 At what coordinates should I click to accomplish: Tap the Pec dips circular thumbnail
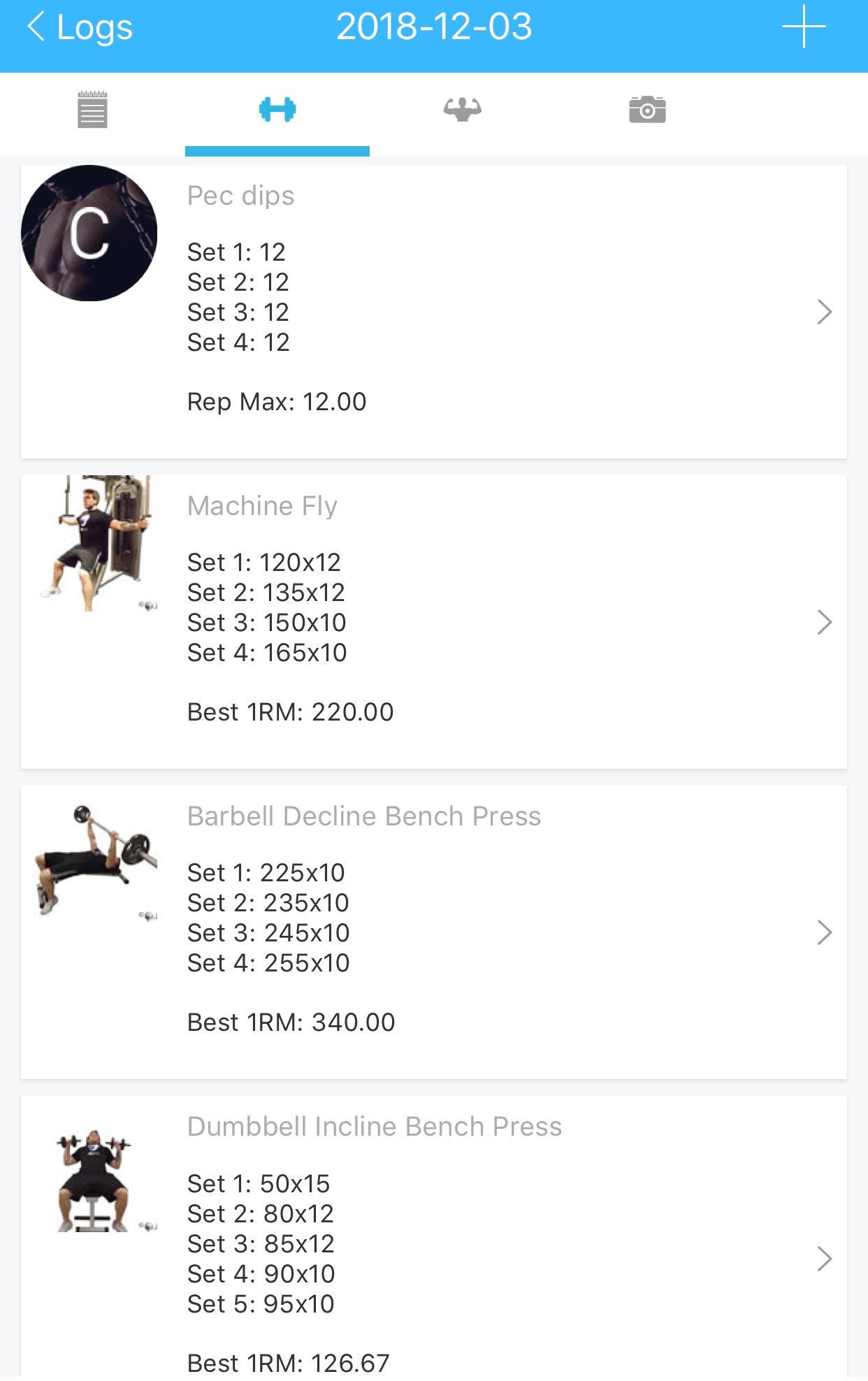[x=89, y=233]
